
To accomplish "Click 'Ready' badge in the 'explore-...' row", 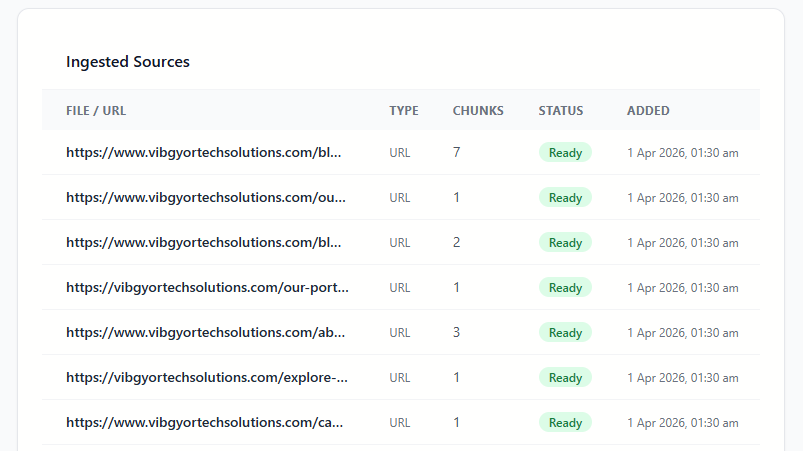I will coord(565,378).
